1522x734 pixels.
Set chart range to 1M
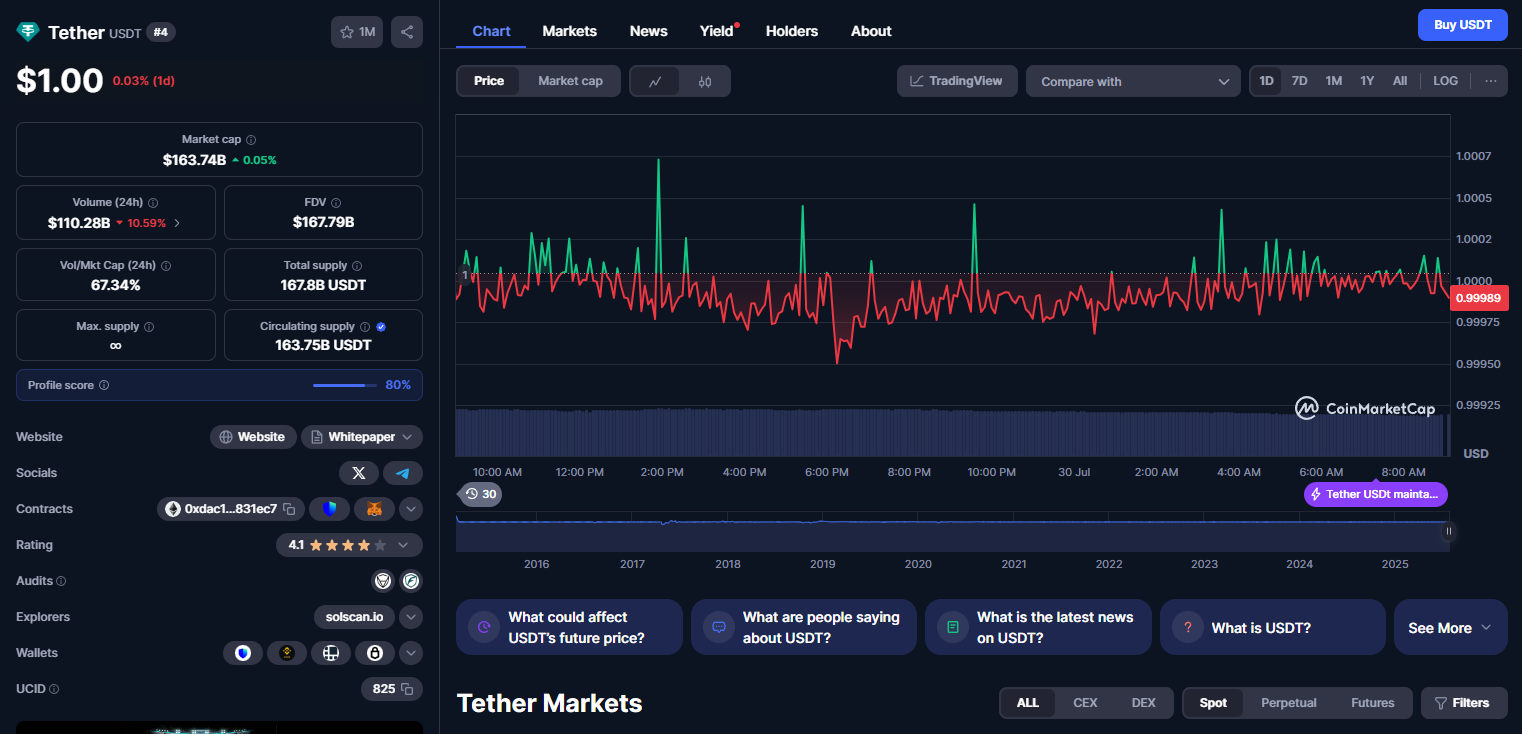tap(1333, 81)
